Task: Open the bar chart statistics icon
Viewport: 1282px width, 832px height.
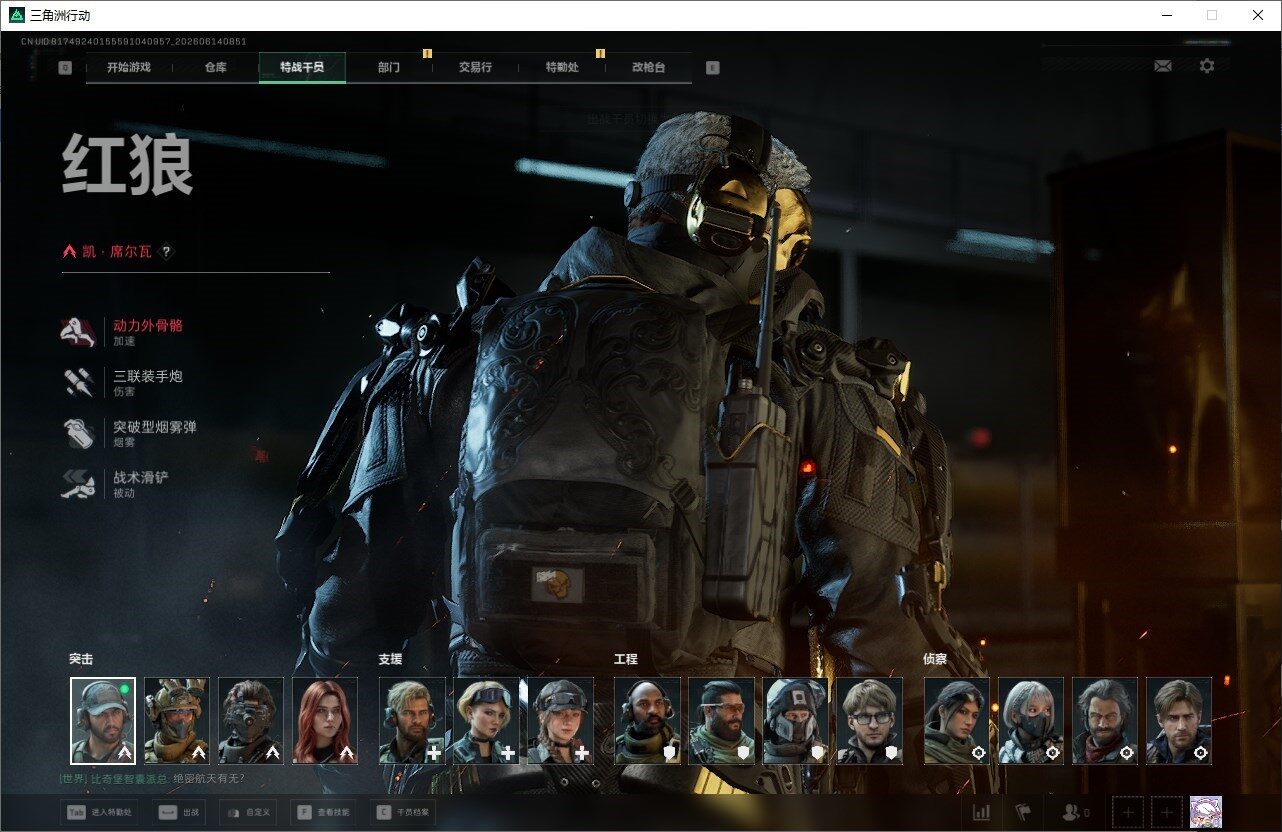Action: (982, 813)
